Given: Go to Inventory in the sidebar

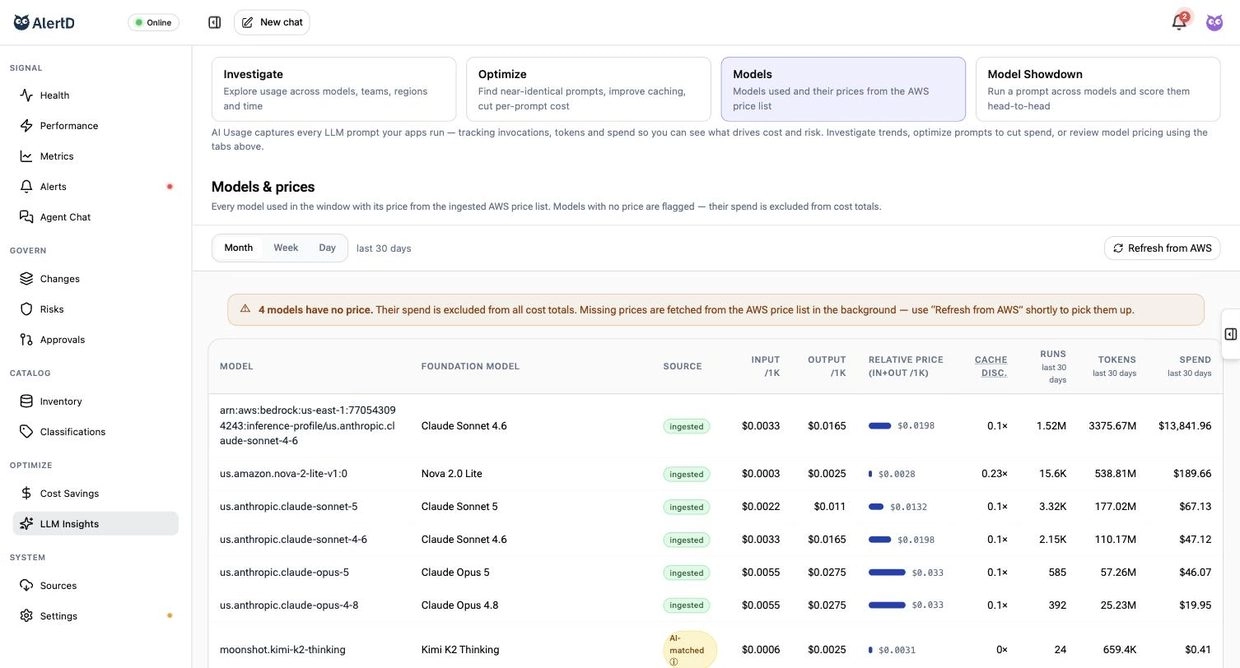Looking at the screenshot, I should point(96,401).
